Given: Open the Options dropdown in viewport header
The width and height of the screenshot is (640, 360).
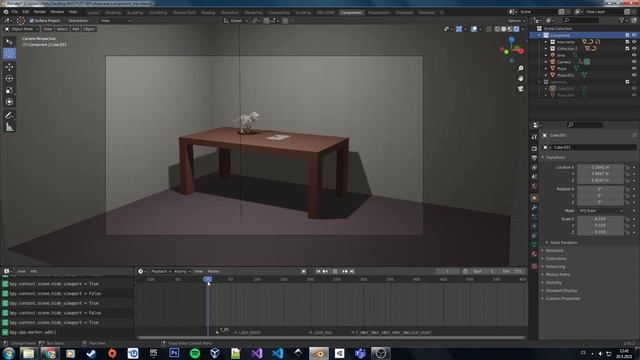Looking at the screenshot, I should click(x=516, y=20).
